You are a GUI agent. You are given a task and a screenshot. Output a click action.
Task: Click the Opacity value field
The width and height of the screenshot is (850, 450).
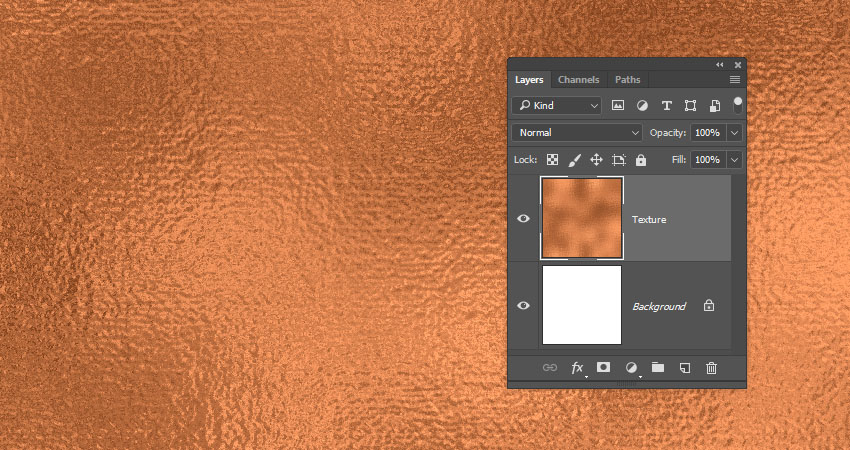click(x=708, y=133)
